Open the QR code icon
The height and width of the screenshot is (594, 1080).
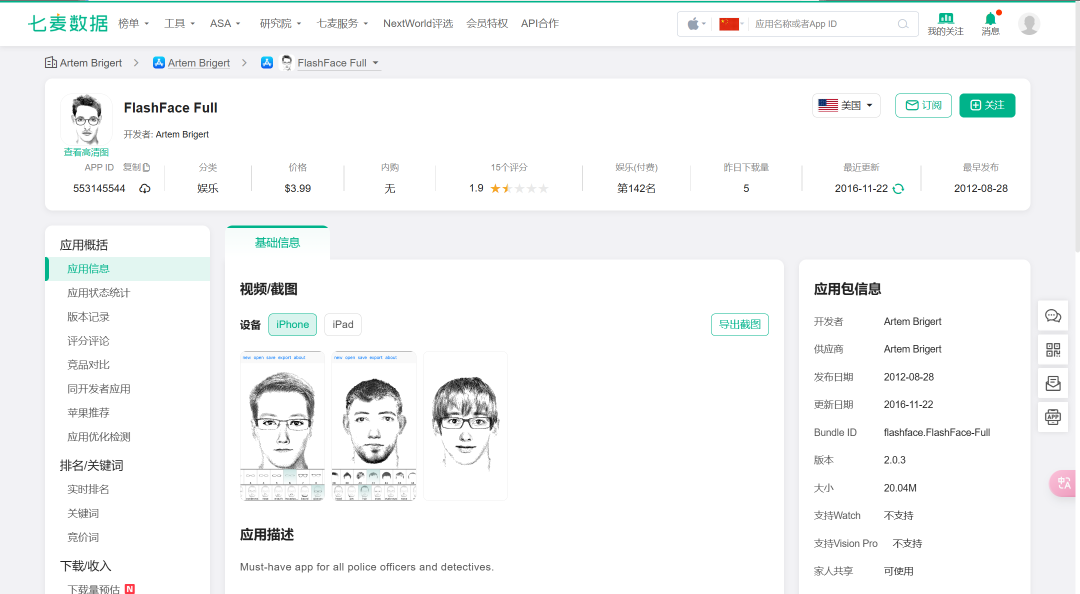tap(1053, 350)
